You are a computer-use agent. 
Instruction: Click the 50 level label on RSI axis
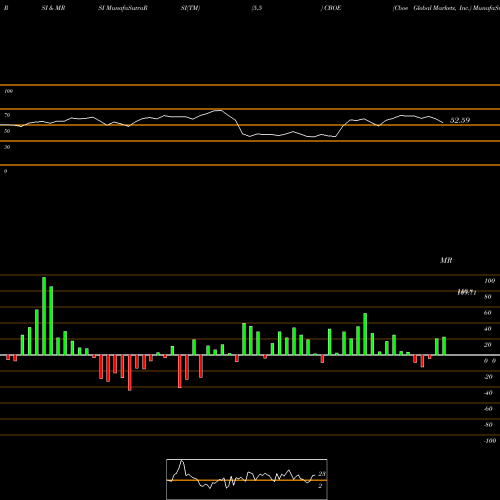pyautogui.click(x=7, y=131)
